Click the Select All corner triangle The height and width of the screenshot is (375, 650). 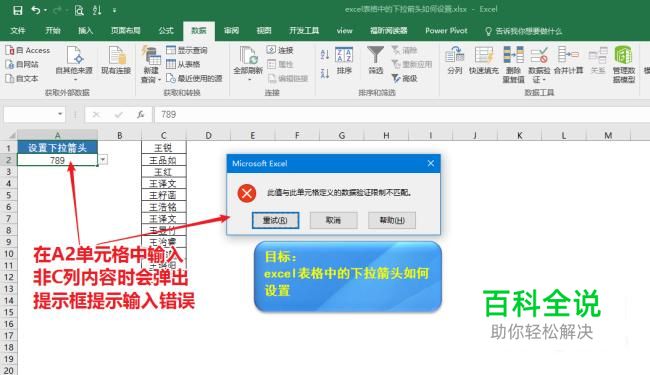pos(11,135)
